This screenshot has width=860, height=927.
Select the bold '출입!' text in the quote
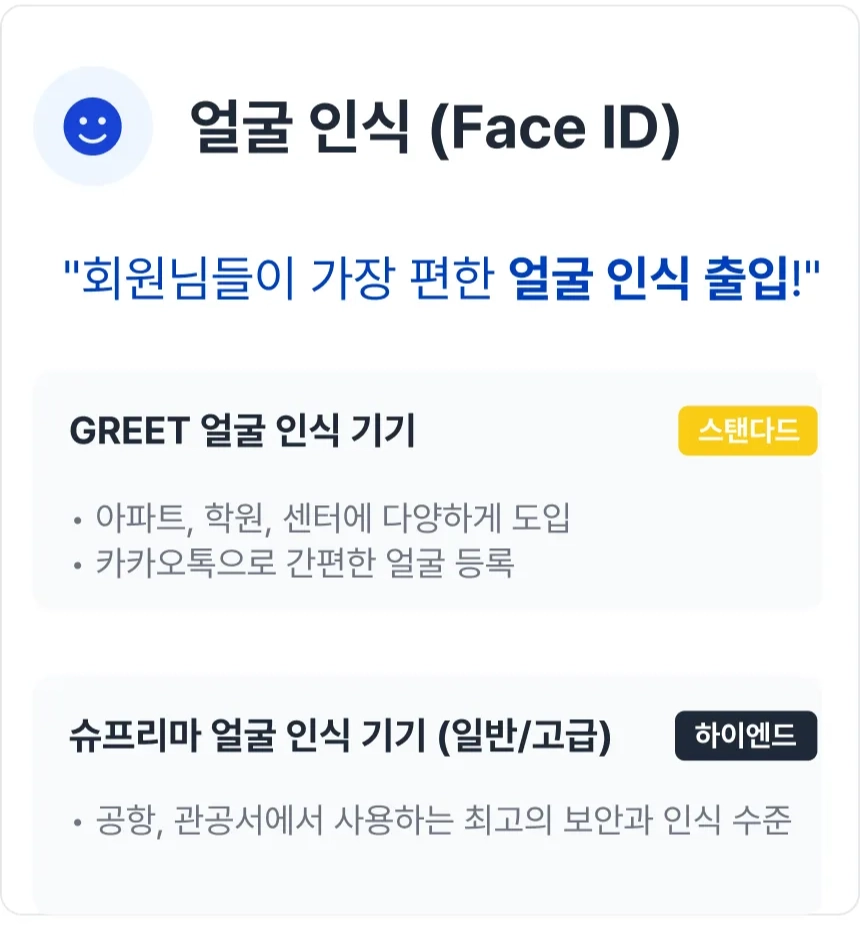[x=761, y=280]
